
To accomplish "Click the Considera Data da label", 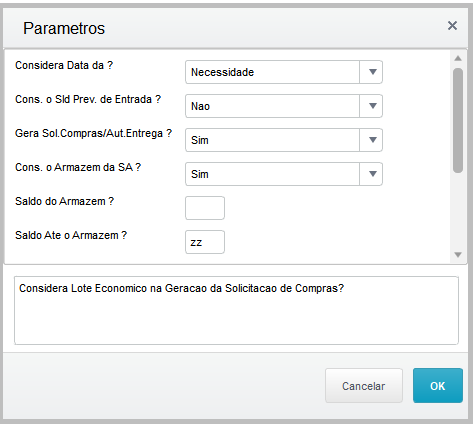I will 64,65.
